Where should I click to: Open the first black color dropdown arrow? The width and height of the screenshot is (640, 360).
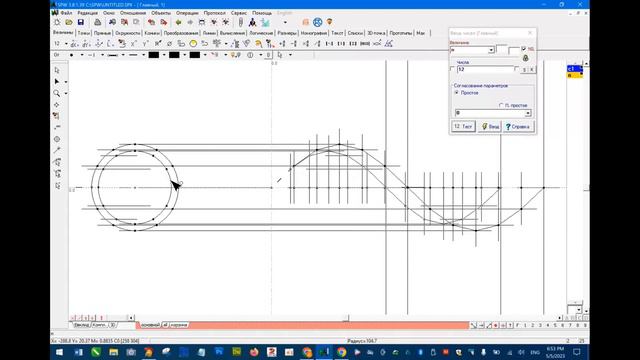click(164, 55)
